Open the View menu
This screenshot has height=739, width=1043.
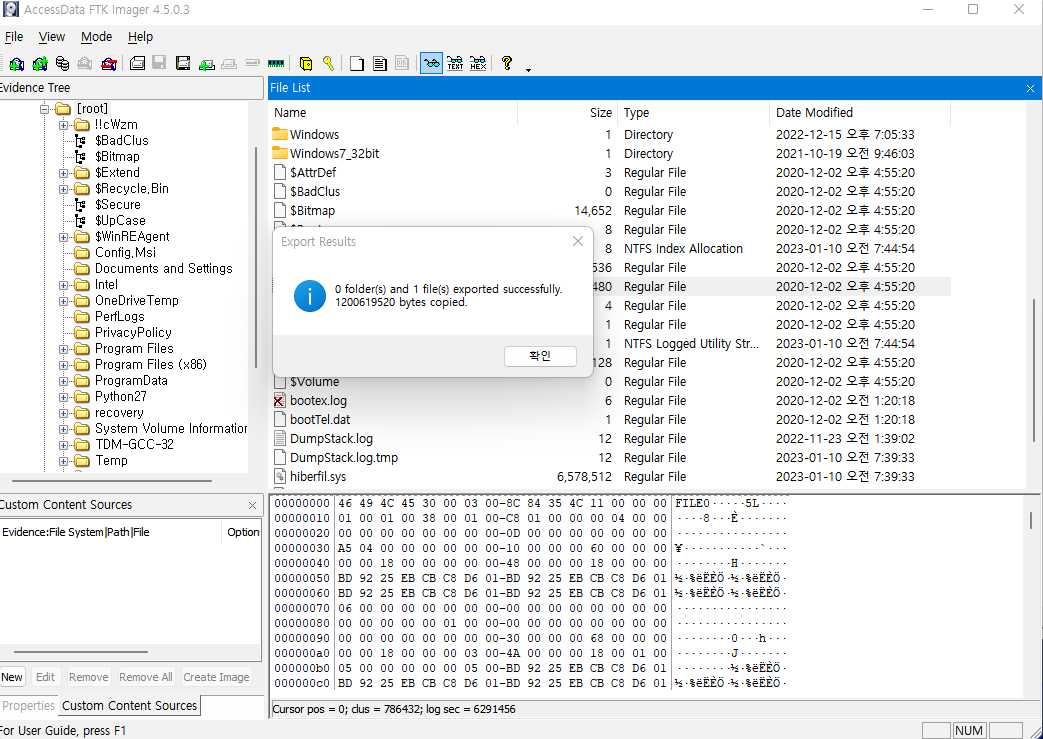pyautogui.click(x=52, y=37)
